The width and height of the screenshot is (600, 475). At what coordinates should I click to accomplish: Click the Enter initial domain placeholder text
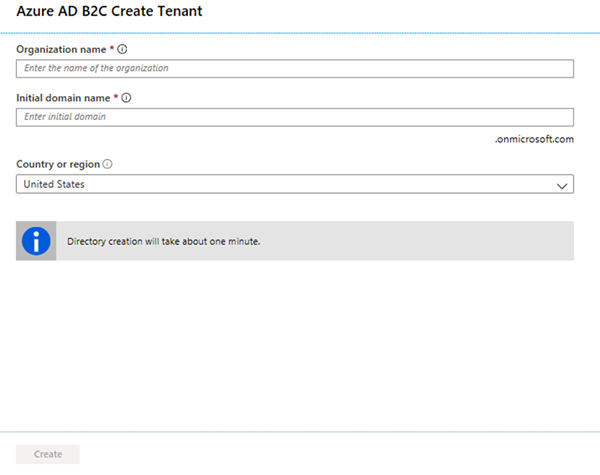click(65, 117)
